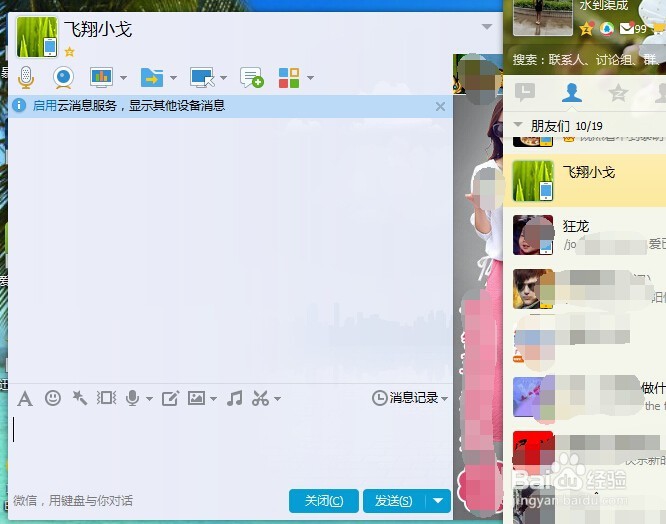This screenshot has width=666, height=524.
Task: Switch to the conversations tab
Action: [525, 92]
